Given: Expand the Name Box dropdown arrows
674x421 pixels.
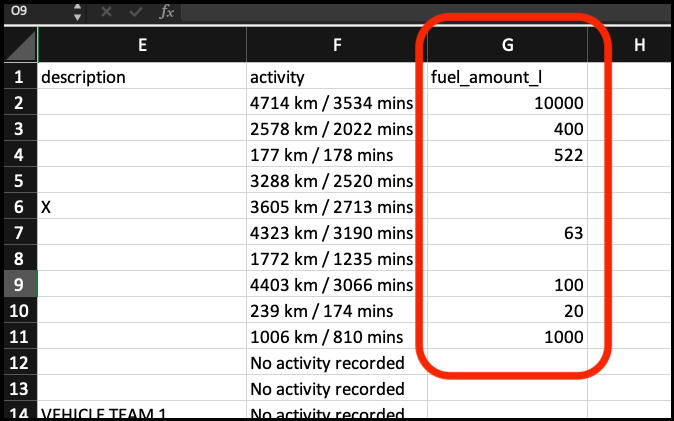Looking at the screenshot, I should click(x=78, y=13).
